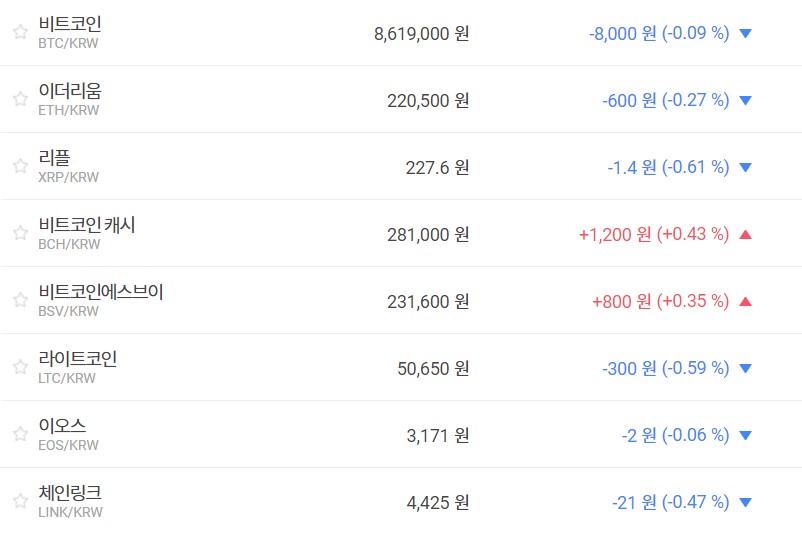Click the 비트코인에스브이 coin name
Viewport: 802px width, 534px height.
click(100, 292)
